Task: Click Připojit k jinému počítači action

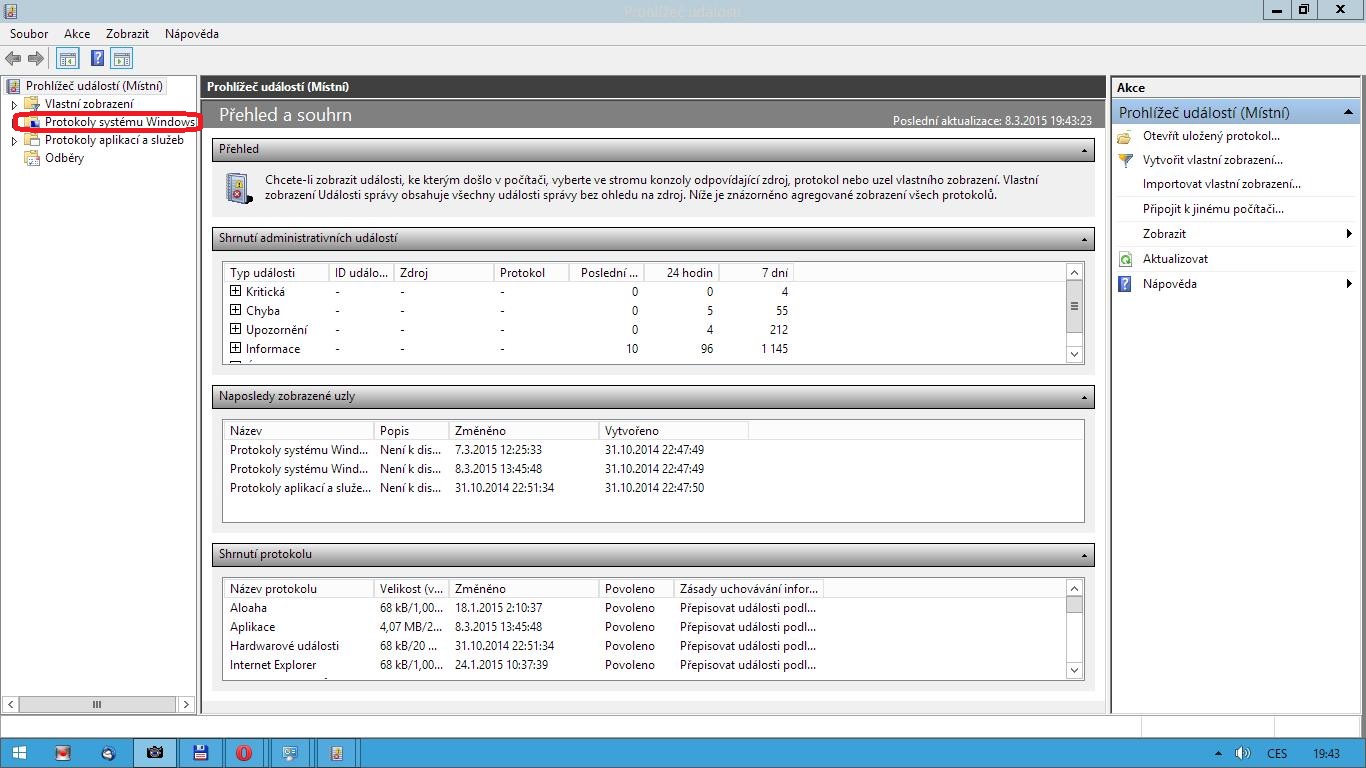Action: tap(1213, 209)
